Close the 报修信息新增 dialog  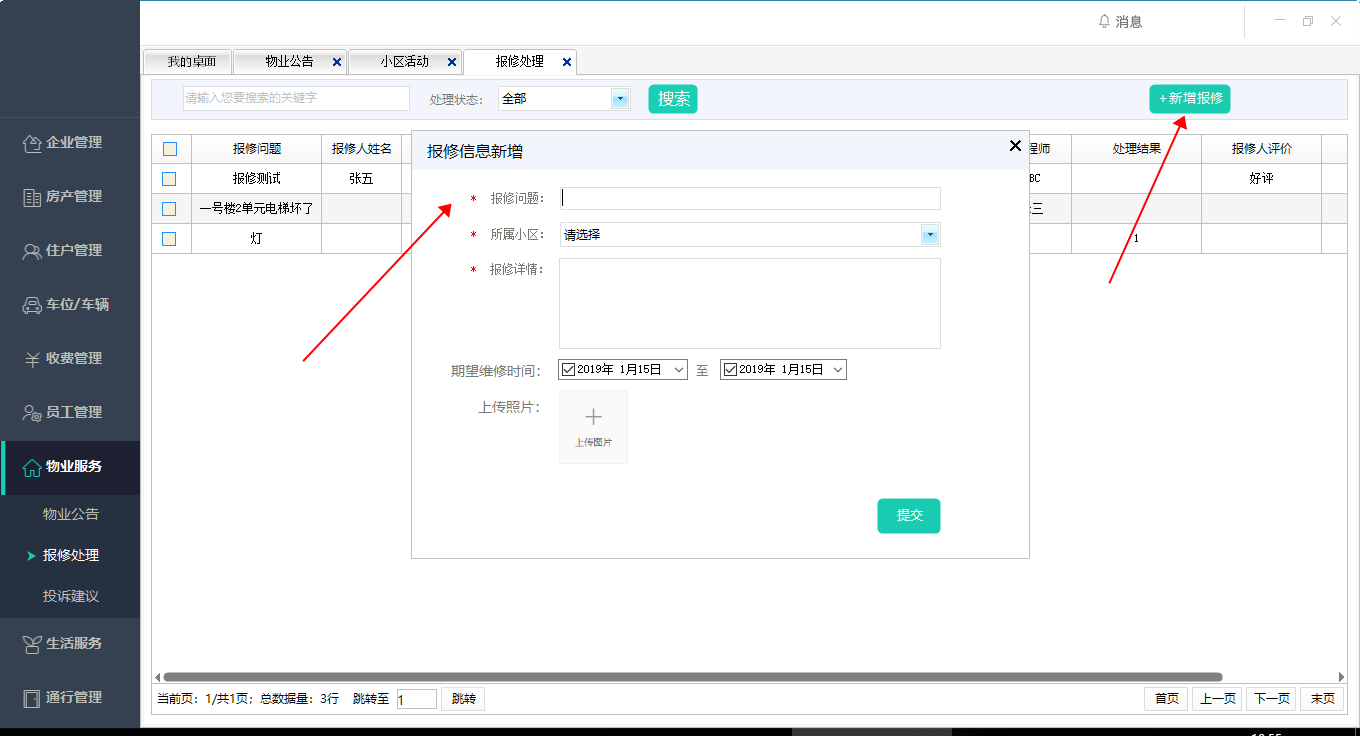pyautogui.click(x=1015, y=146)
